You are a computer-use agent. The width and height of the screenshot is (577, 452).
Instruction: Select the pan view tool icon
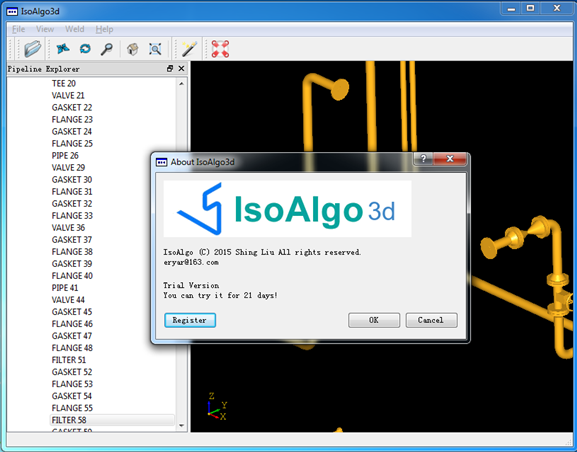pyautogui.click(x=63, y=49)
